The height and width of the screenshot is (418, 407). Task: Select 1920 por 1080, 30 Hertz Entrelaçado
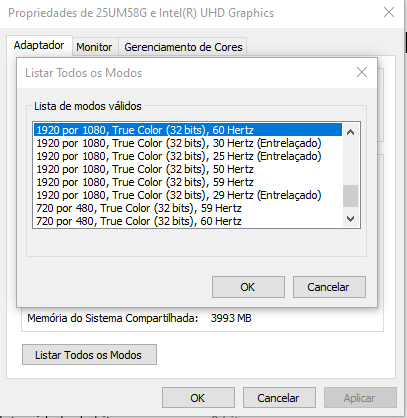[188, 143]
